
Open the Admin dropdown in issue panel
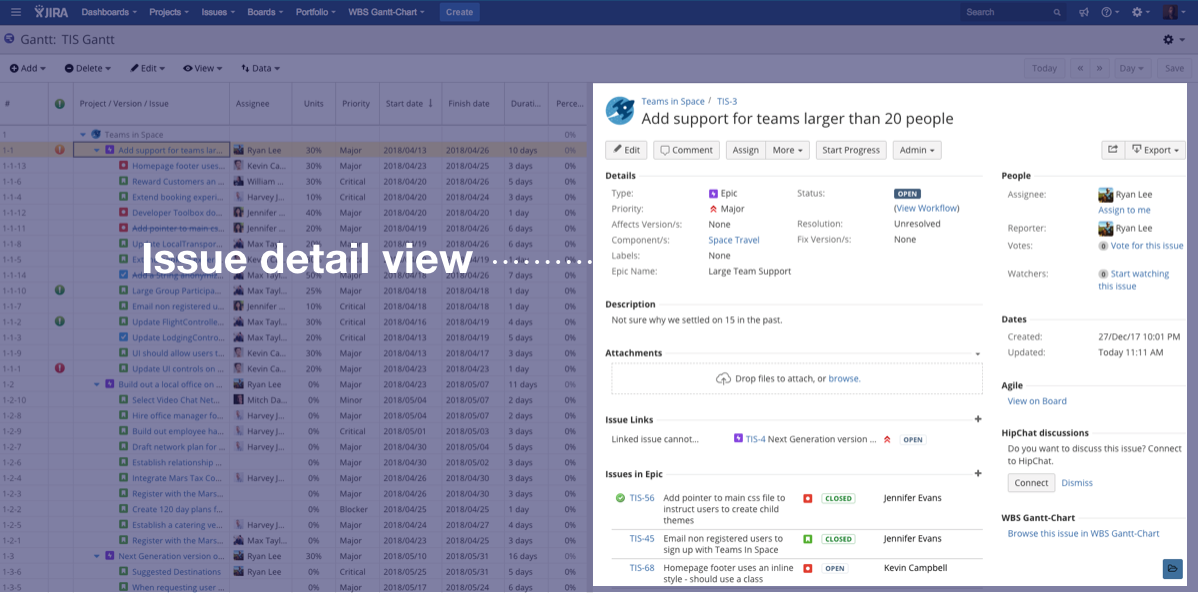pos(917,150)
